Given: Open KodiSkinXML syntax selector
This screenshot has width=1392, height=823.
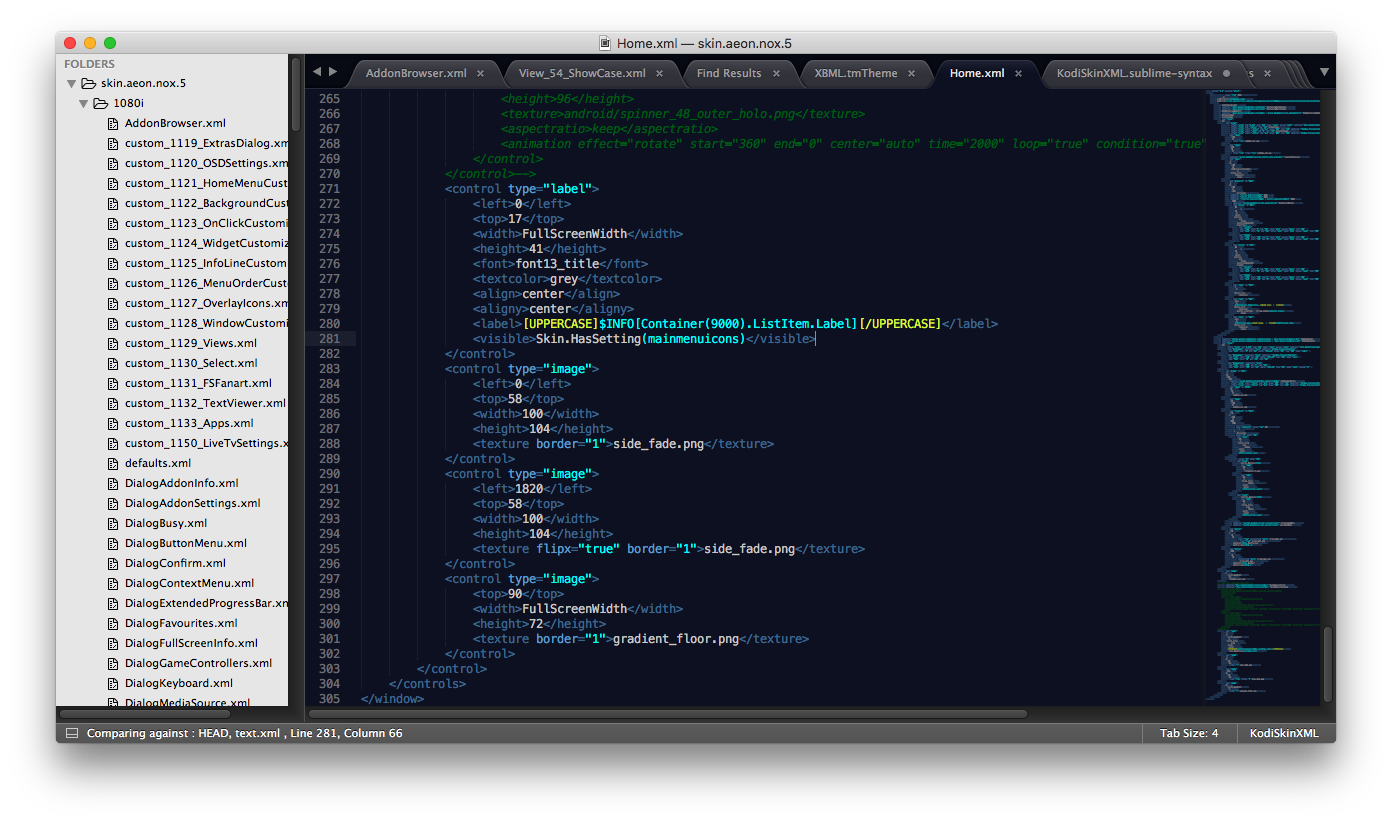Looking at the screenshot, I should pyautogui.click(x=1285, y=733).
